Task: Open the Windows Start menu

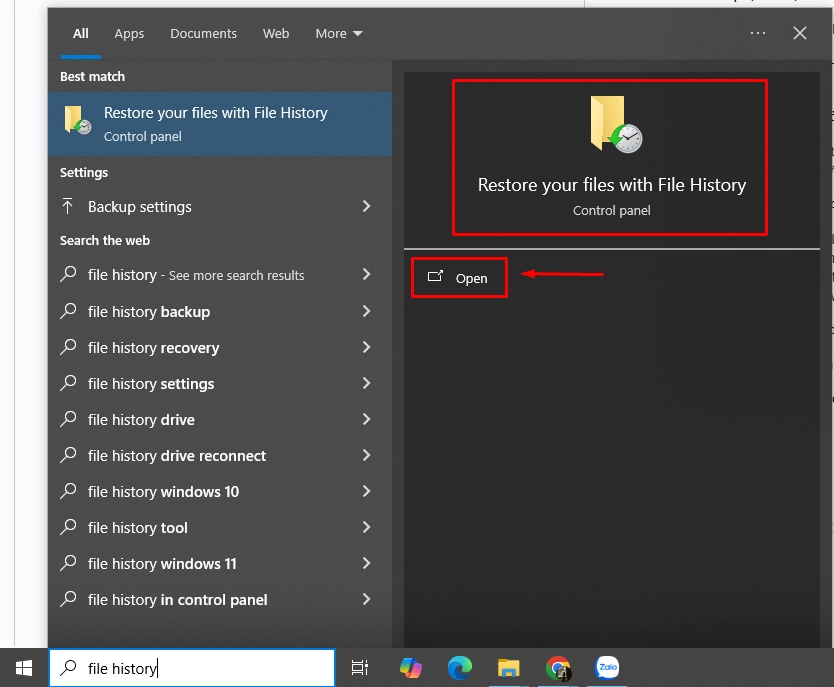Action: (24, 668)
